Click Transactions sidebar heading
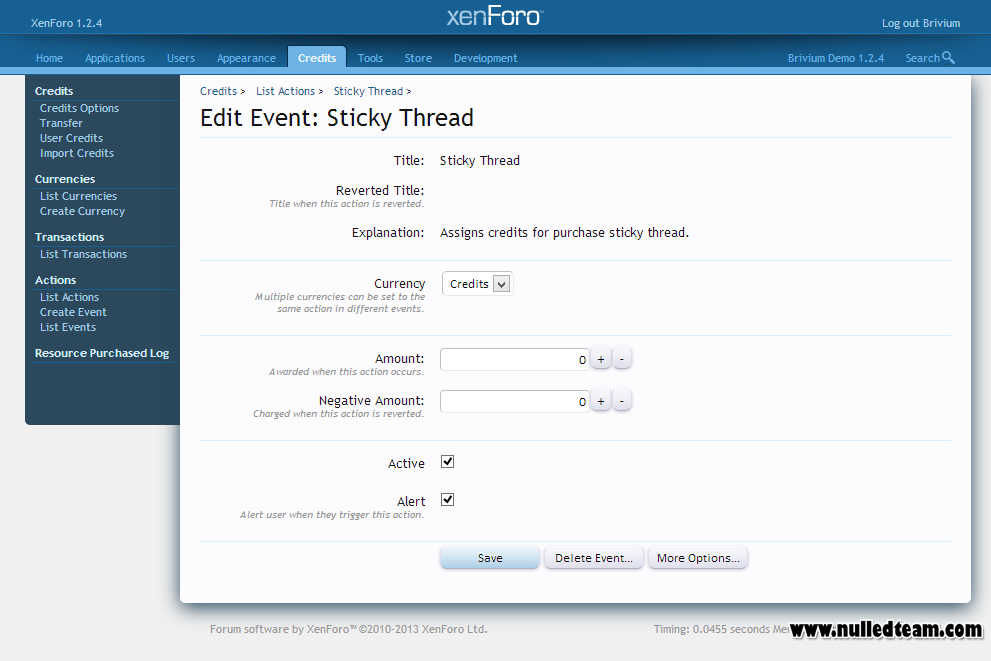 70,238
